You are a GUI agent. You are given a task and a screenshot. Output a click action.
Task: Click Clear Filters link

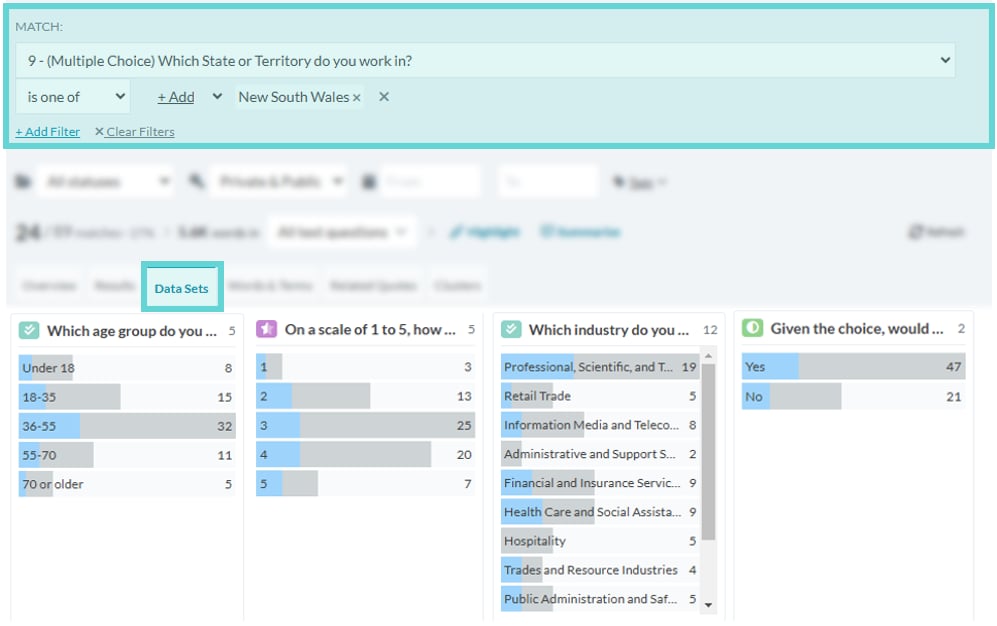[x=134, y=132]
